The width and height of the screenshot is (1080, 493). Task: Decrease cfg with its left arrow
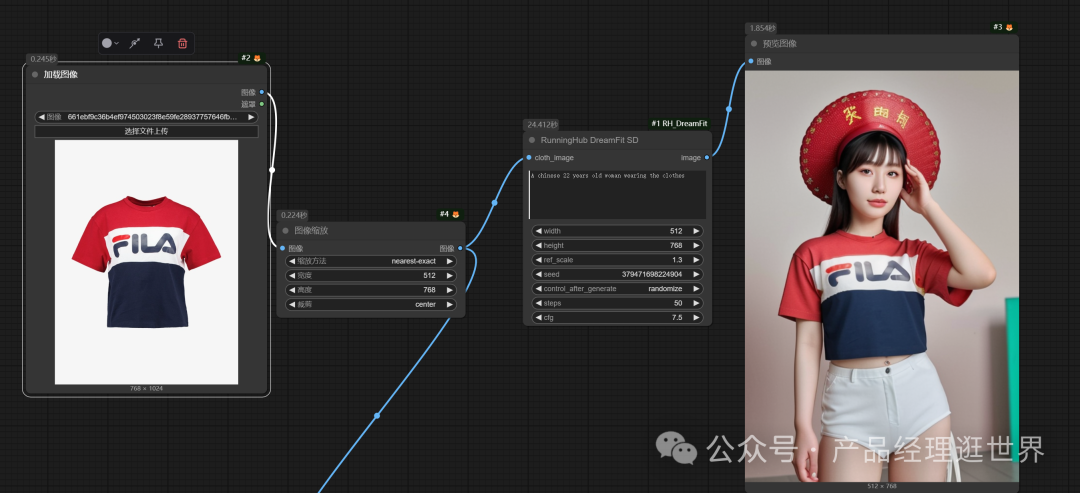tap(539, 317)
